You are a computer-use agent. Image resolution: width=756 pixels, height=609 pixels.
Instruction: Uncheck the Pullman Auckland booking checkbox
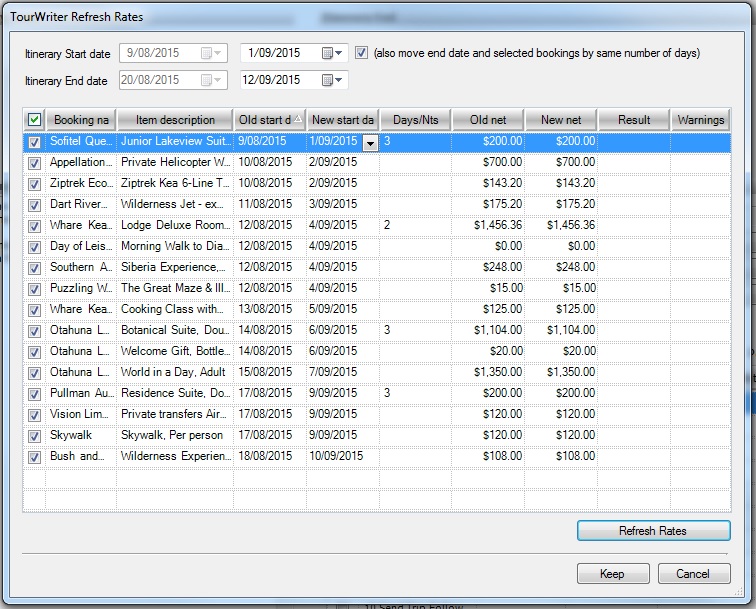34,394
